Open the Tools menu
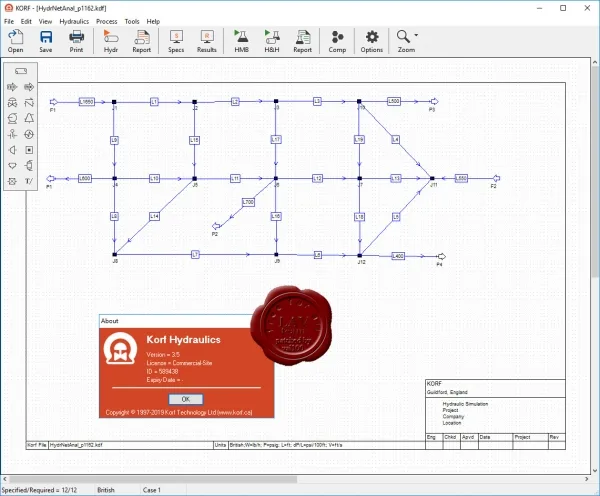This screenshot has height=496, width=600. pyautogui.click(x=132, y=21)
